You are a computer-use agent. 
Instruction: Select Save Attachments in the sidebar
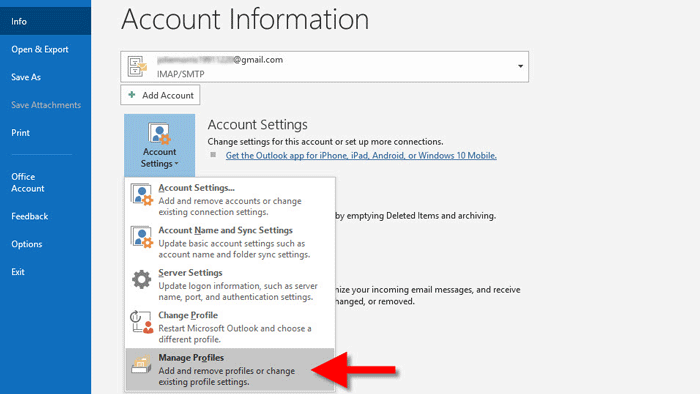pyautogui.click(x=46, y=105)
